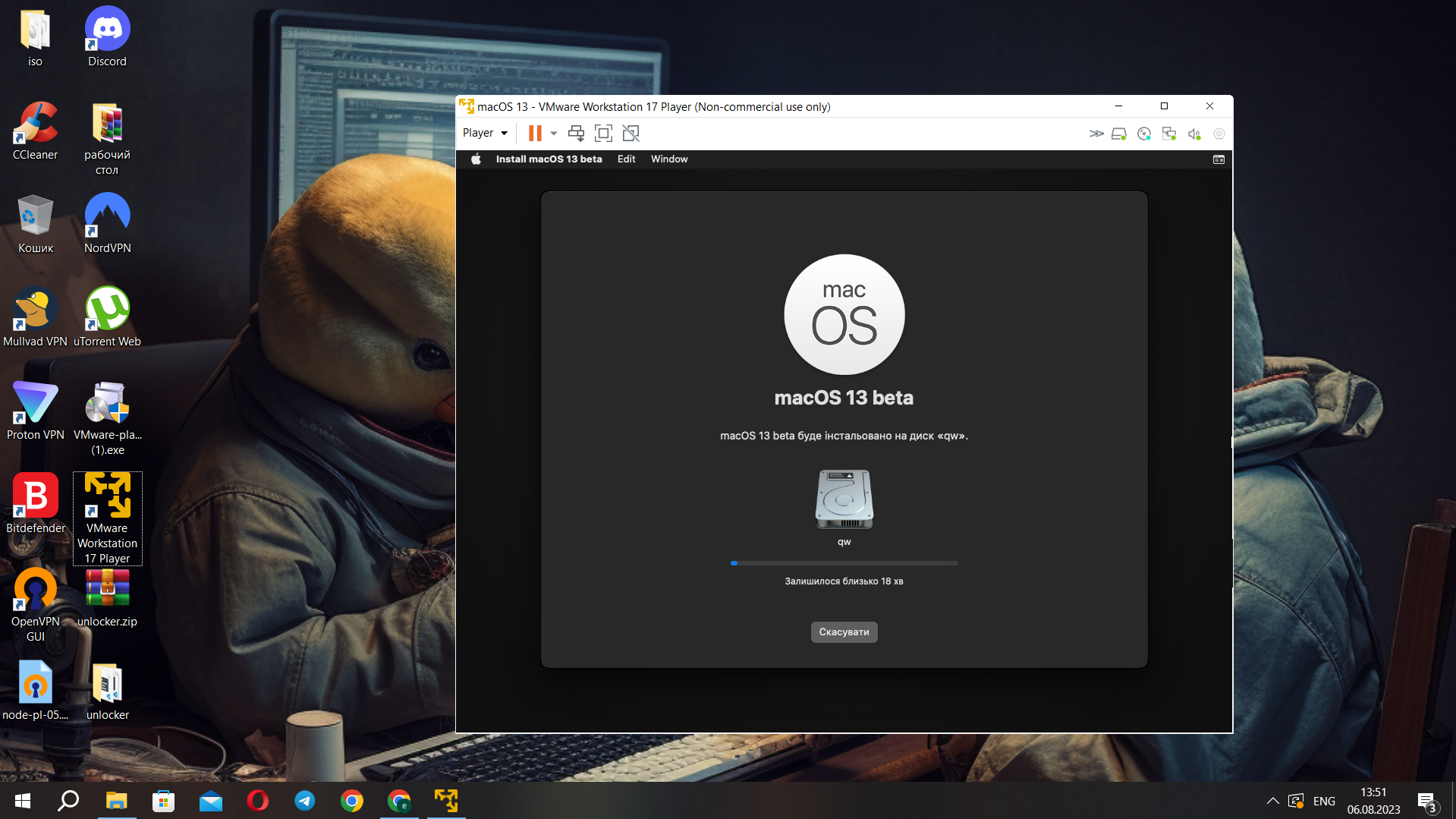Select the OpenVPN GUI desktop shortcut
1456x819 pixels.
pyautogui.click(x=35, y=606)
